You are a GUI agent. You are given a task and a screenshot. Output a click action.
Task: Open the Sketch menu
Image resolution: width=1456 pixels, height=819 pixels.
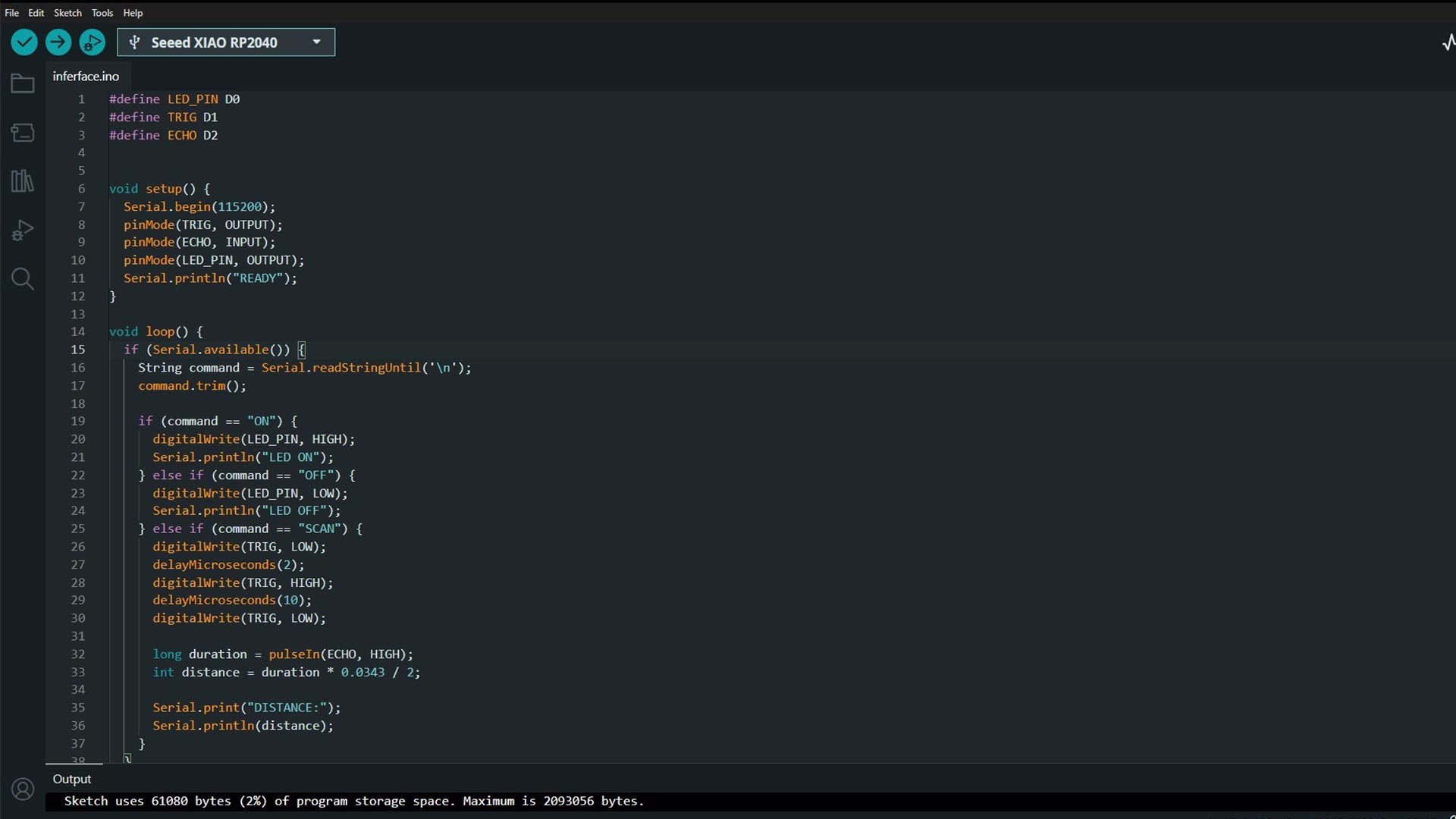pyautogui.click(x=67, y=13)
